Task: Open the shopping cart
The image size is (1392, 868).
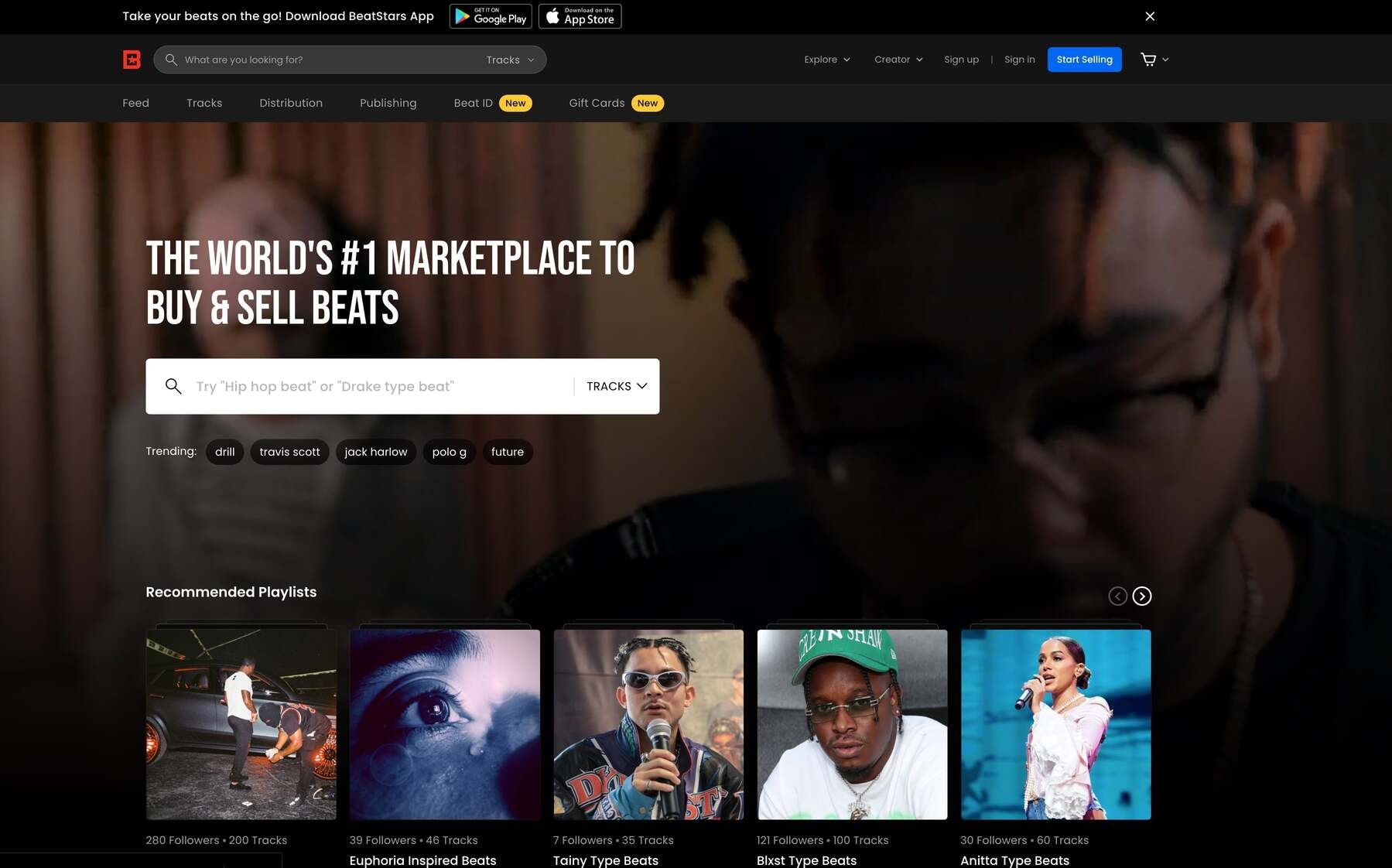Action: [1151, 59]
